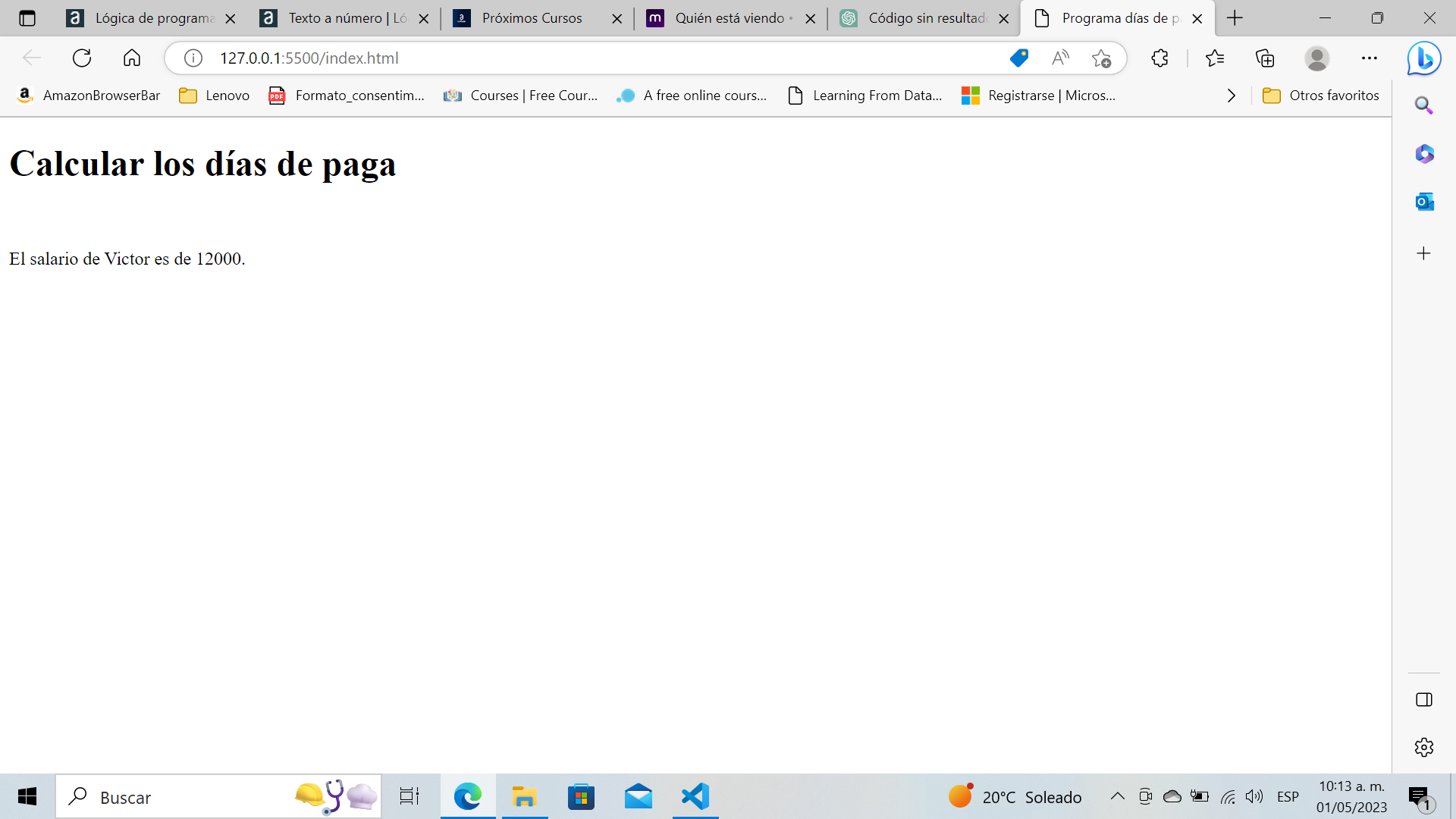Go to home page via house icon
Viewport: 1456px width, 819px height.
click(132, 58)
